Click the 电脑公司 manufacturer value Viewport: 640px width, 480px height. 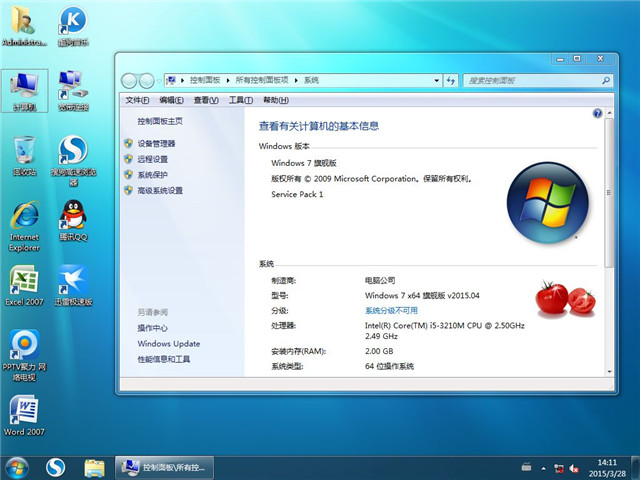tap(380, 280)
